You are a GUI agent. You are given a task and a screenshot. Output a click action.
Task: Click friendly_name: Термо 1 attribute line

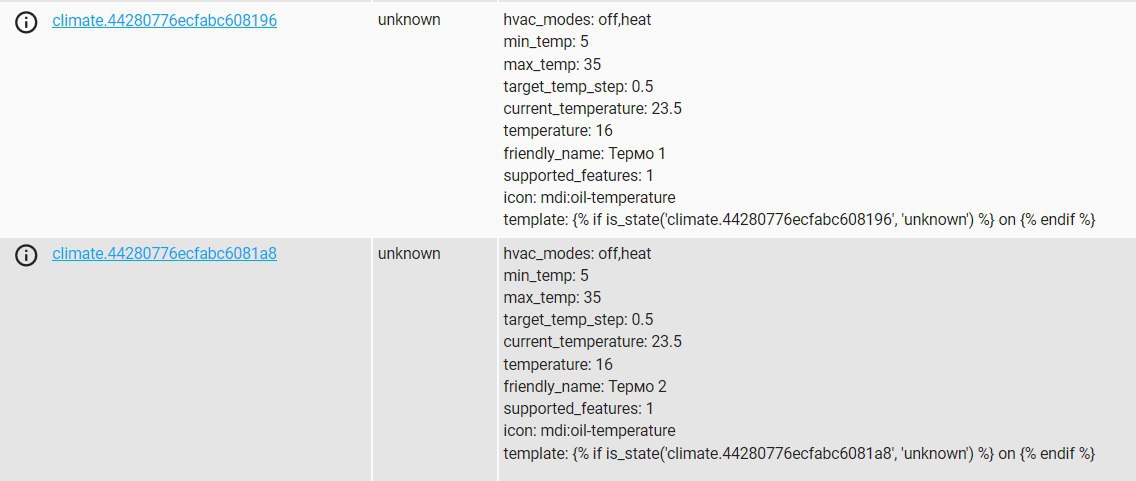click(x=584, y=154)
